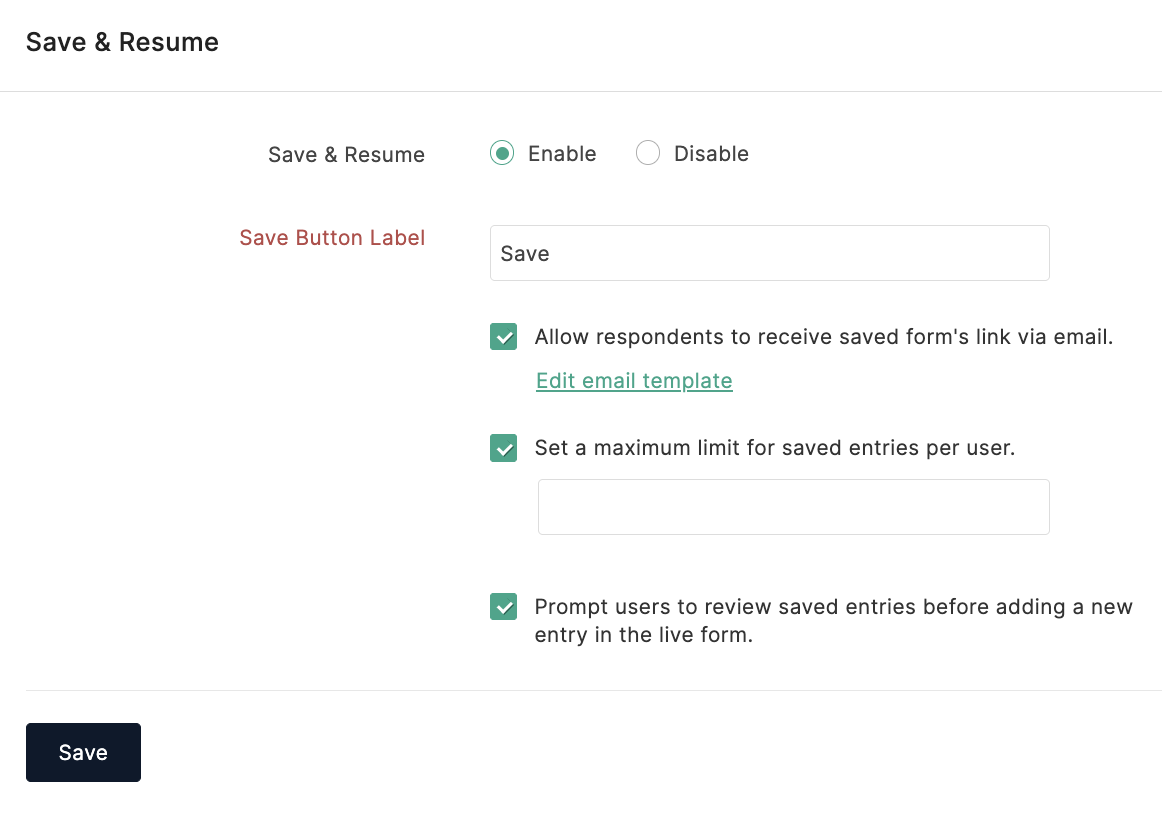Click the green checkmark beside the review prompt option
1162x818 pixels.
click(504, 606)
